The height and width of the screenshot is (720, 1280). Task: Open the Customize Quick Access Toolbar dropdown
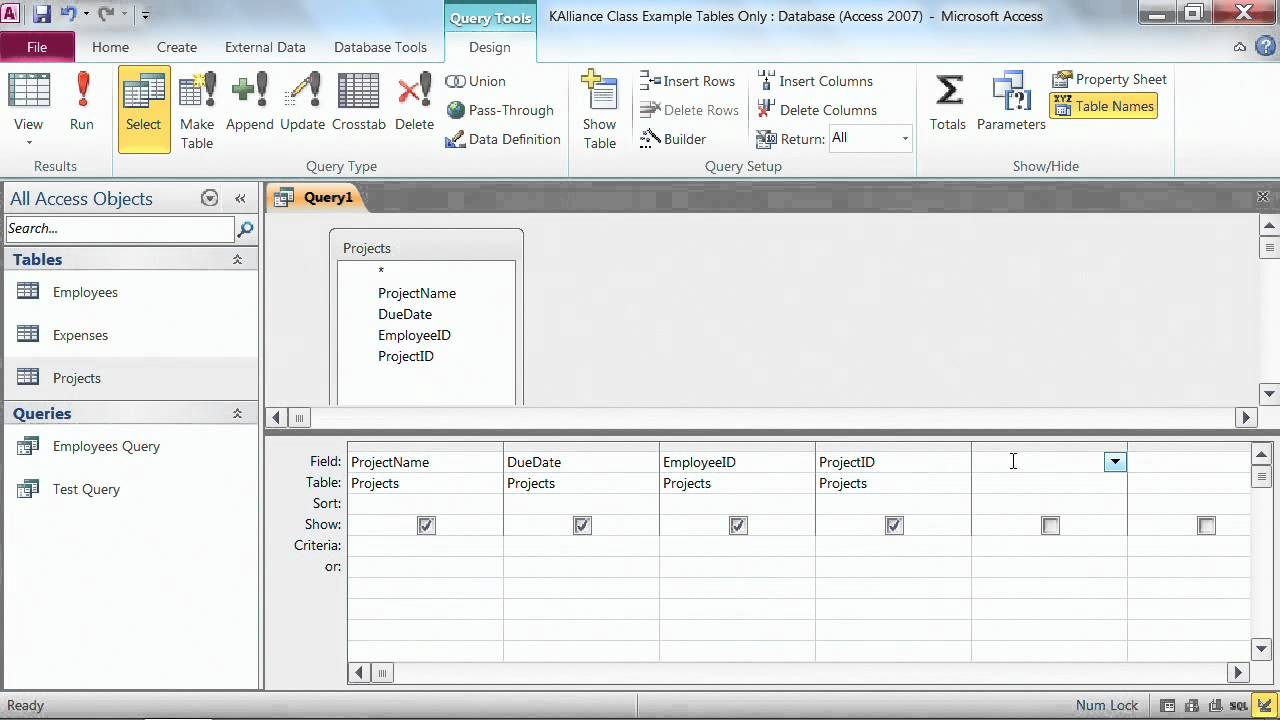coord(146,15)
